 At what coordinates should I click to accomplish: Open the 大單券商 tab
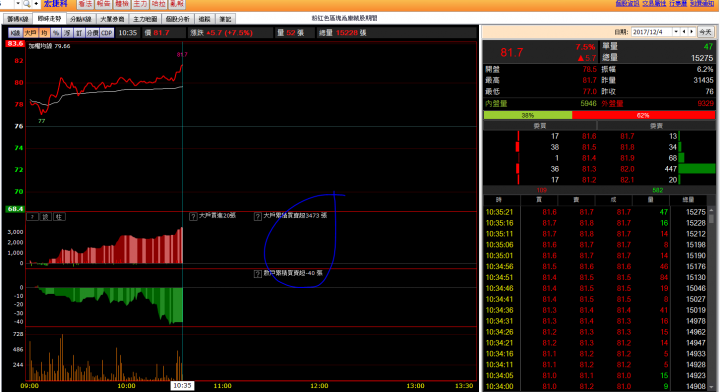112,19
